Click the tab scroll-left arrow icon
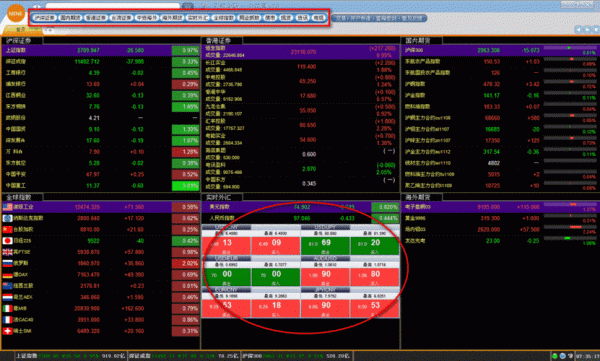This screenshot has width=600, height=361. (x=578, y=29)
